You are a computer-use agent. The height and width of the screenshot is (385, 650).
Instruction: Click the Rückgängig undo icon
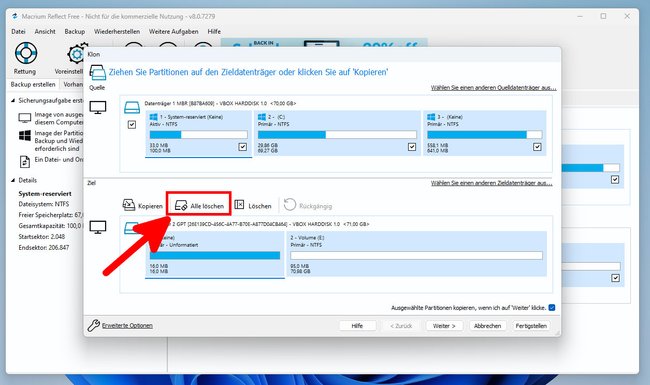point(290,205)
